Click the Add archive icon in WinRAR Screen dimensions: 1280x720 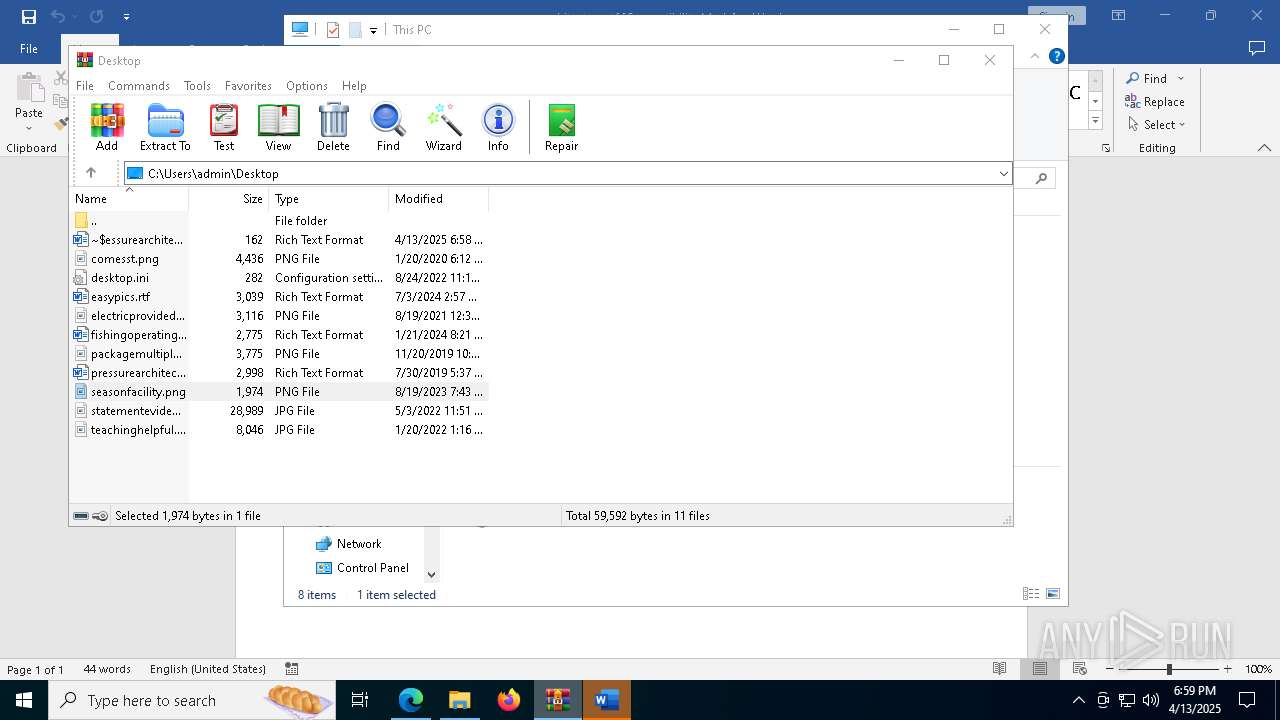point(107,127)
